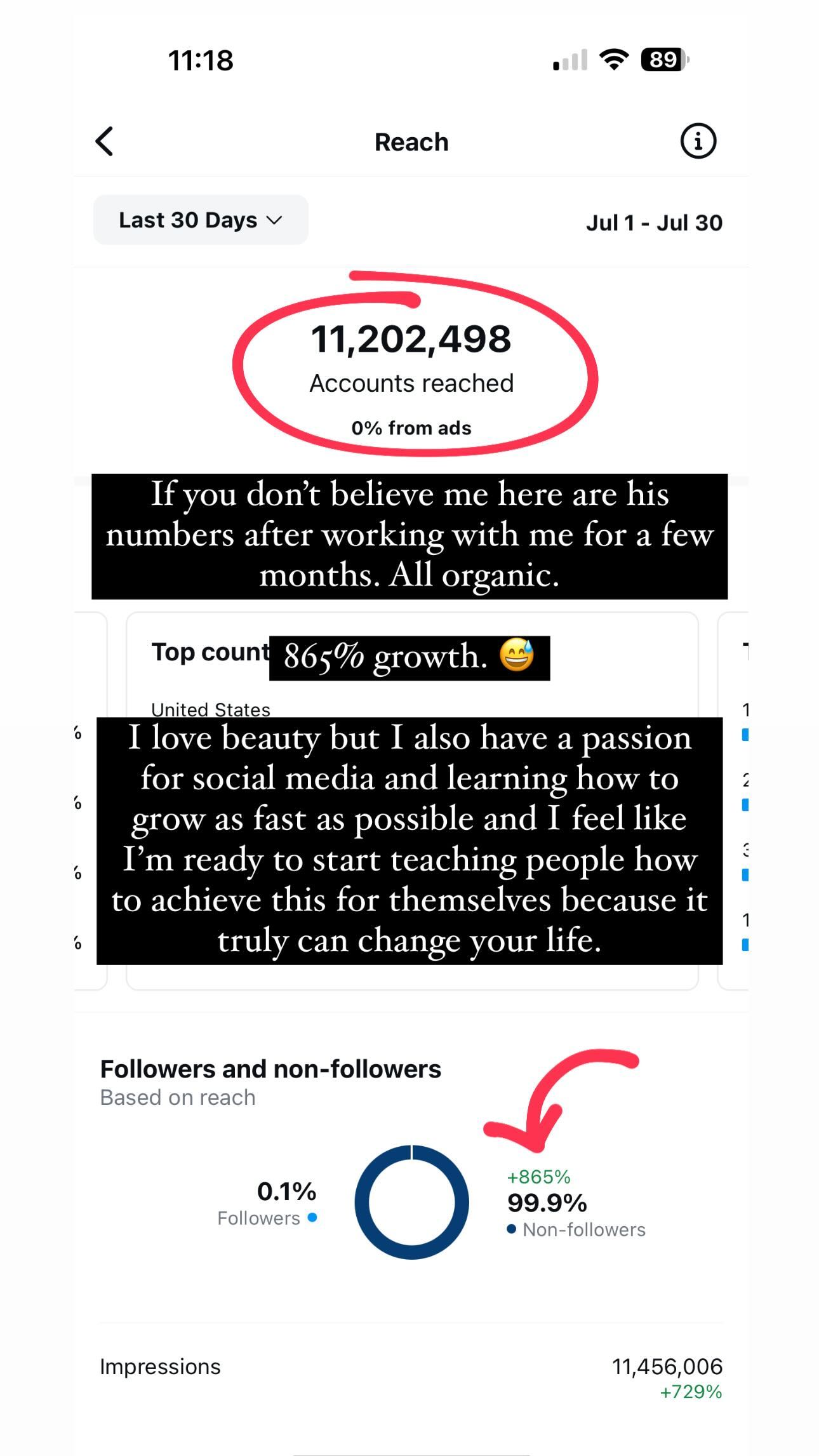Tap the 11,202,498 accounts reached number
Screen dimensions: 819x1456
(x=411, y=339)
